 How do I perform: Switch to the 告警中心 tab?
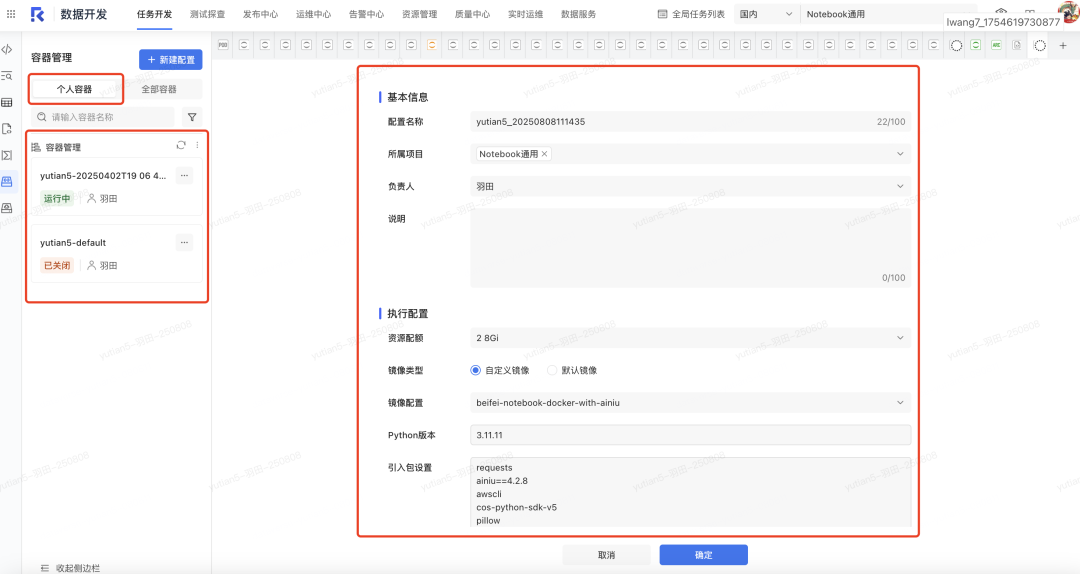point(366,14)
